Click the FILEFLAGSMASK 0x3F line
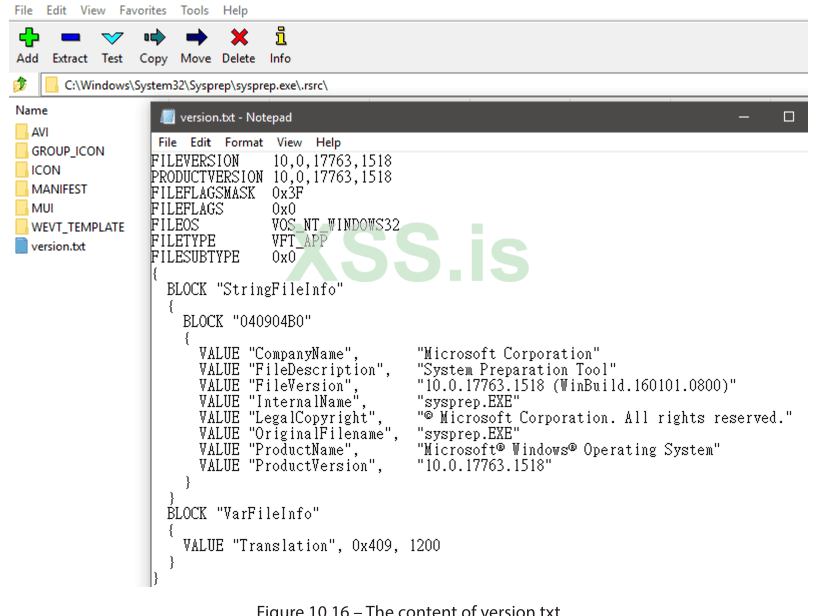This screenshot has width=814, height=616. point(227,193)
